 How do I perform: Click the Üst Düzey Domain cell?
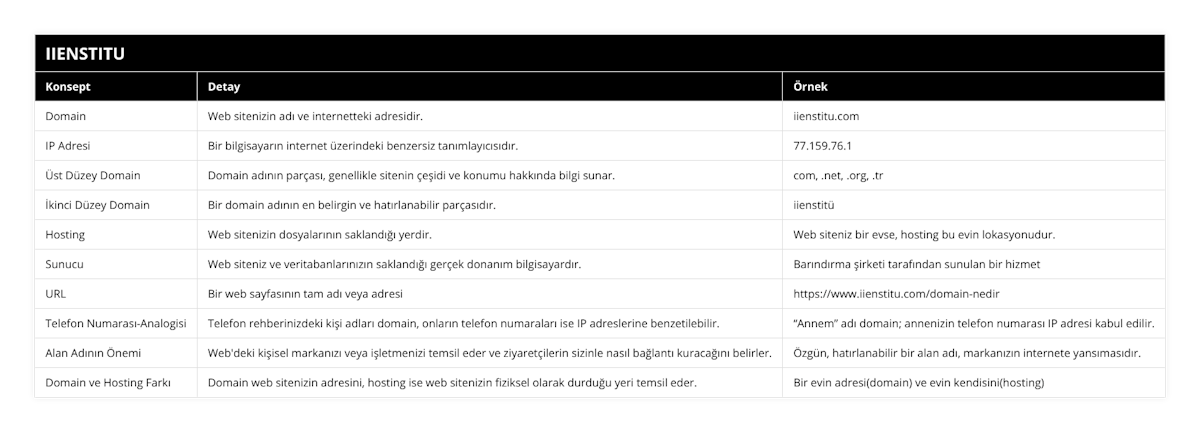tap(93, 175)
